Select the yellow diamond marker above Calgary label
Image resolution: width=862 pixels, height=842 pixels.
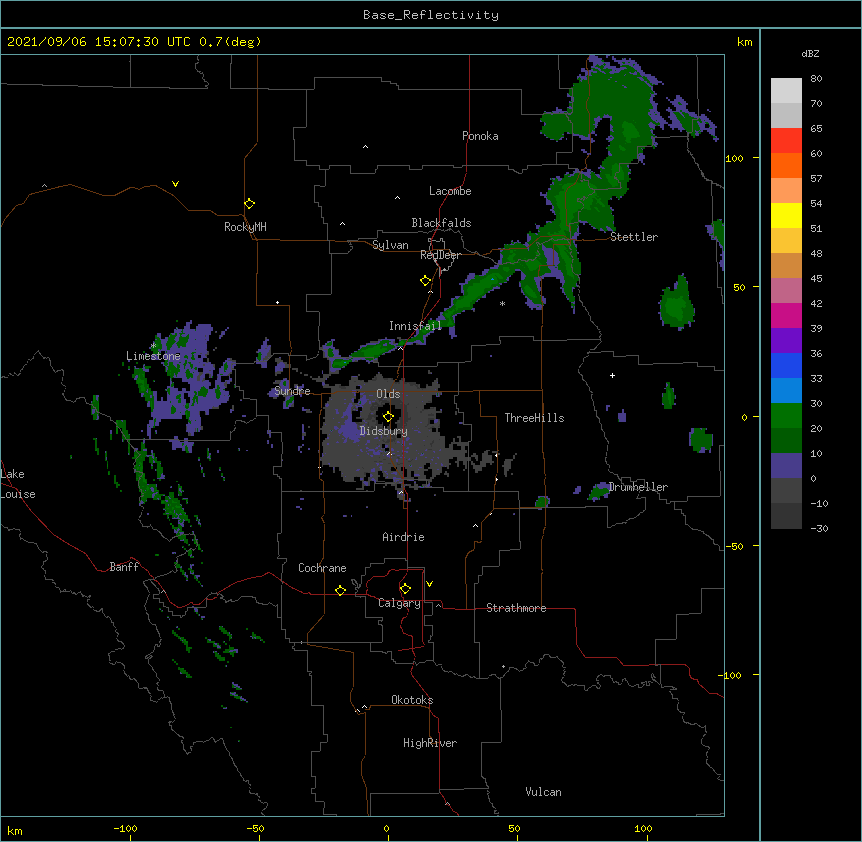point(405,589)
